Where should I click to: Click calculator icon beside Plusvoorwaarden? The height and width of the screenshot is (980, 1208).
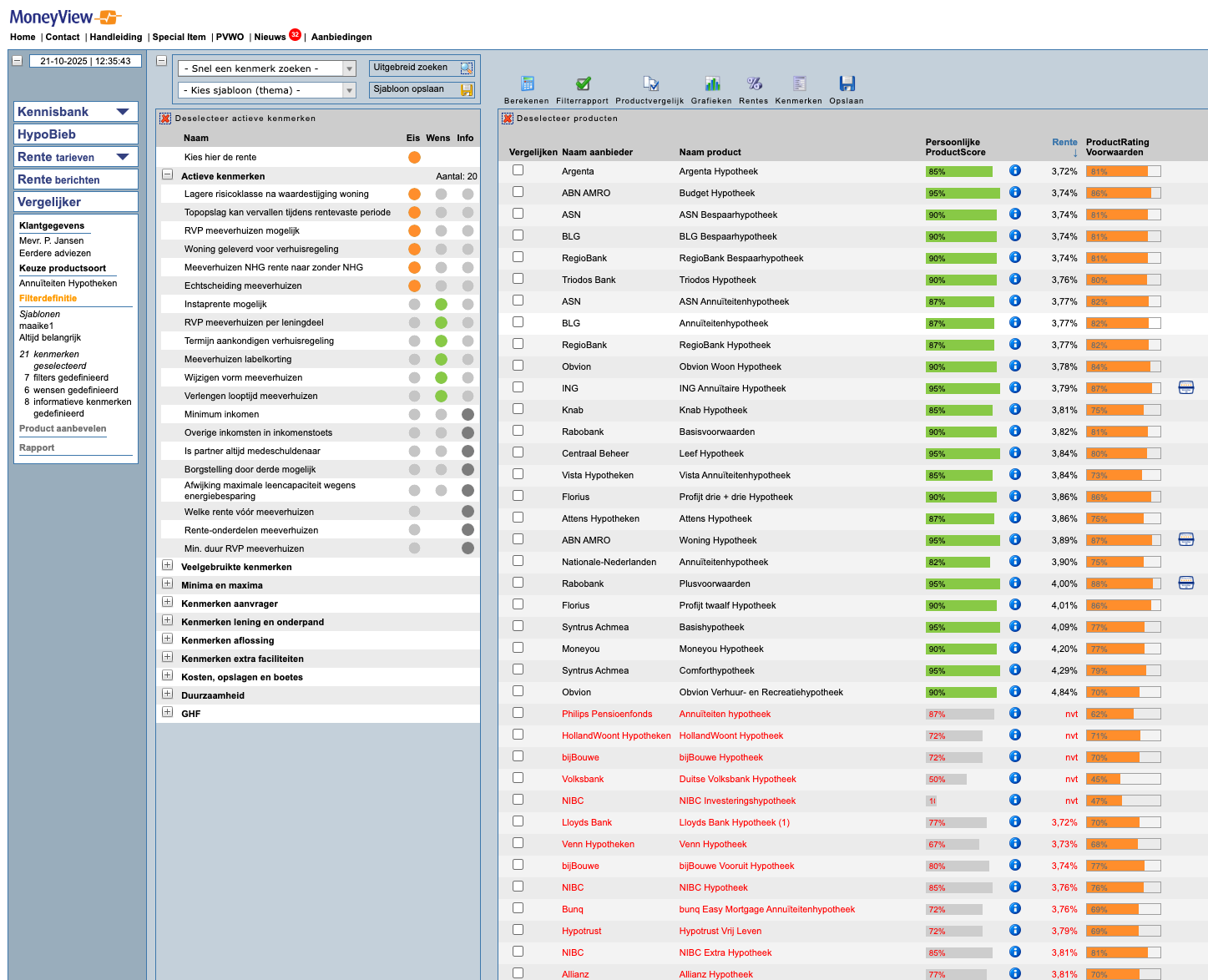pos(1186,583)
